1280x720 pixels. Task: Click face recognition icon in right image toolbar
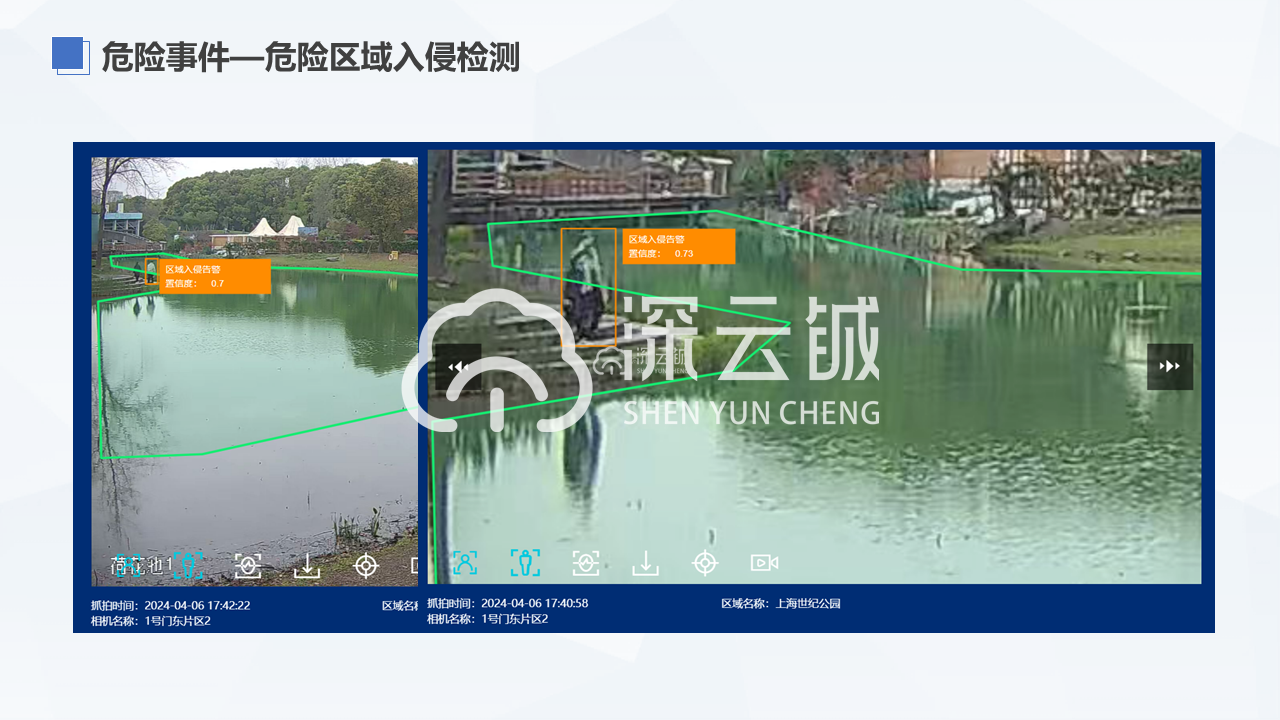(x=464, y=563)
